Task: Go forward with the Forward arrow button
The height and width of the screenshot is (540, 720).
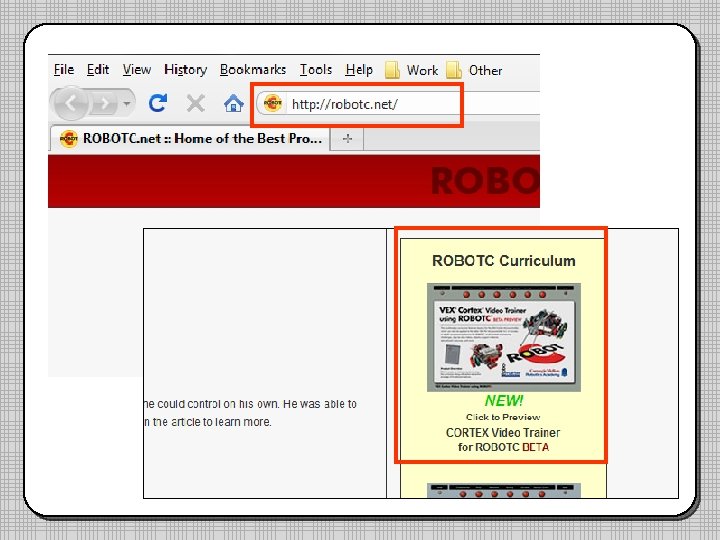Action: (105, 103)
